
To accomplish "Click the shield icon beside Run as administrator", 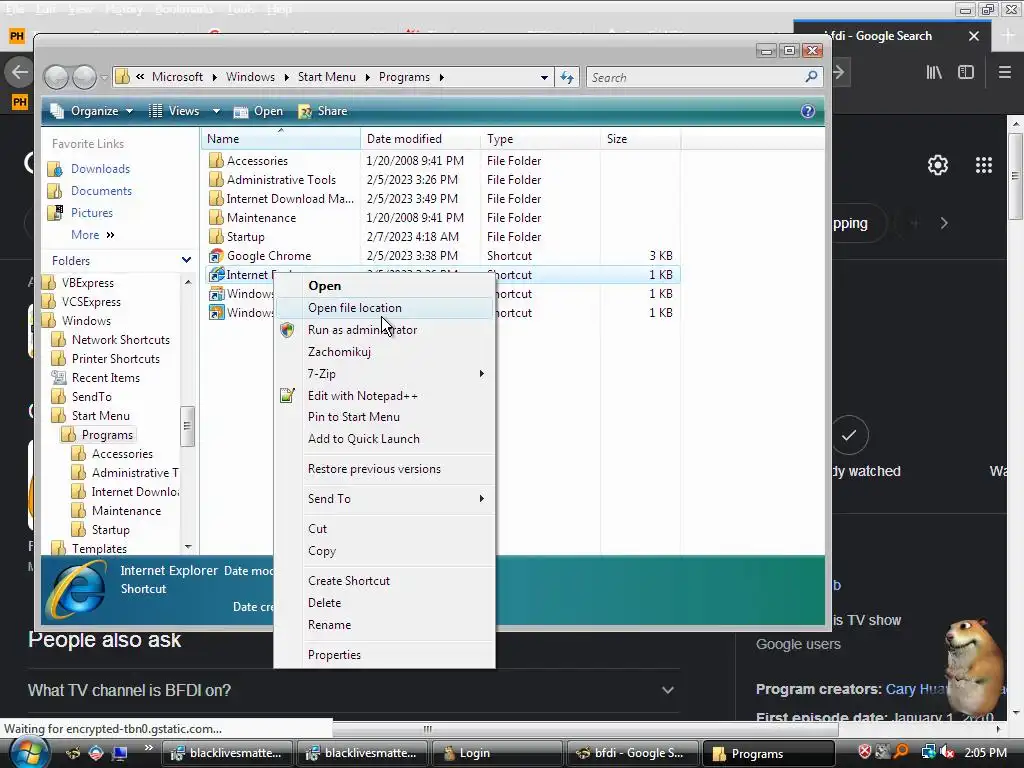I will click(287, 330).
